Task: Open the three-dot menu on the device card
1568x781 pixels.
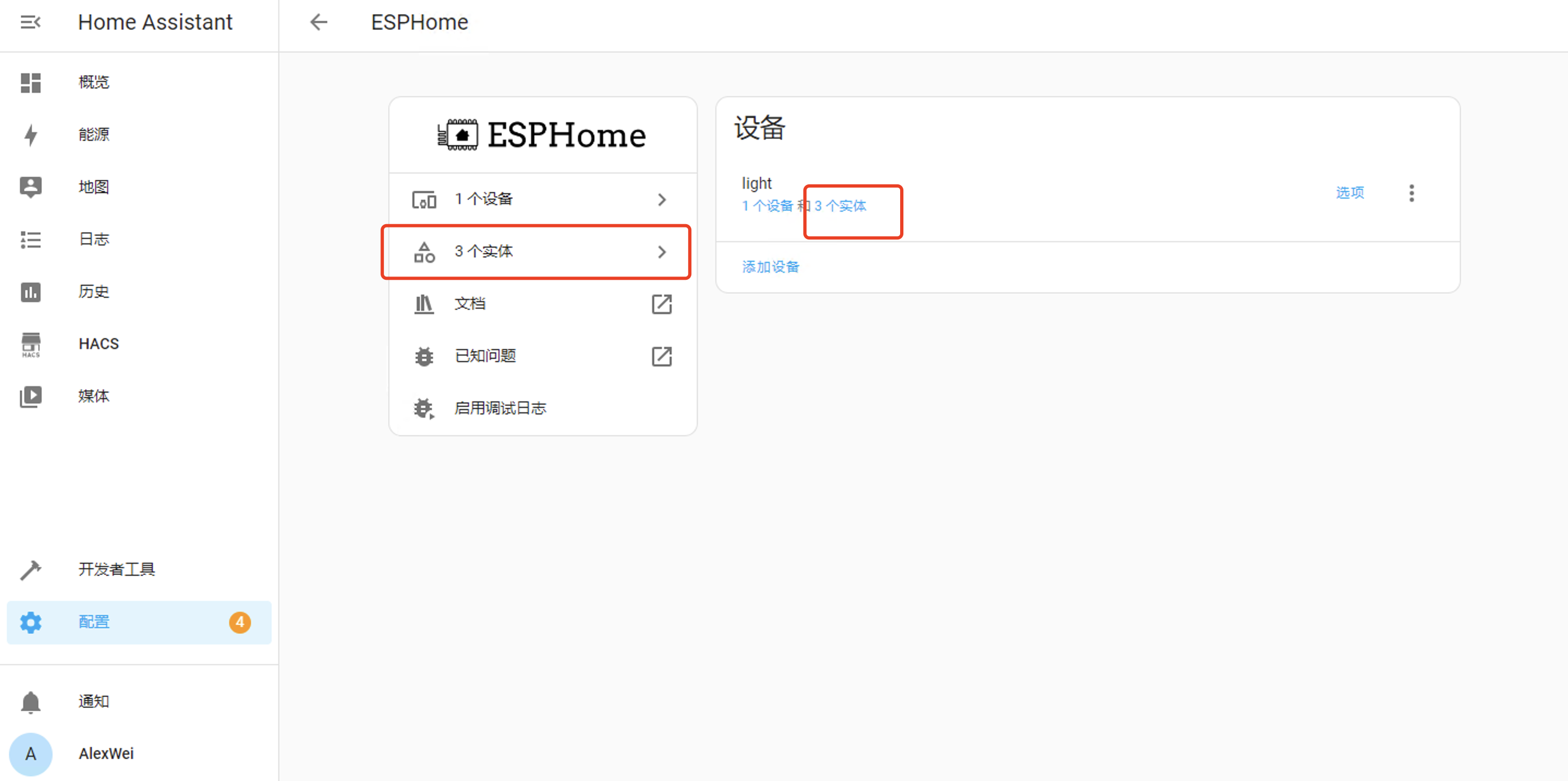Action: 1412,193
